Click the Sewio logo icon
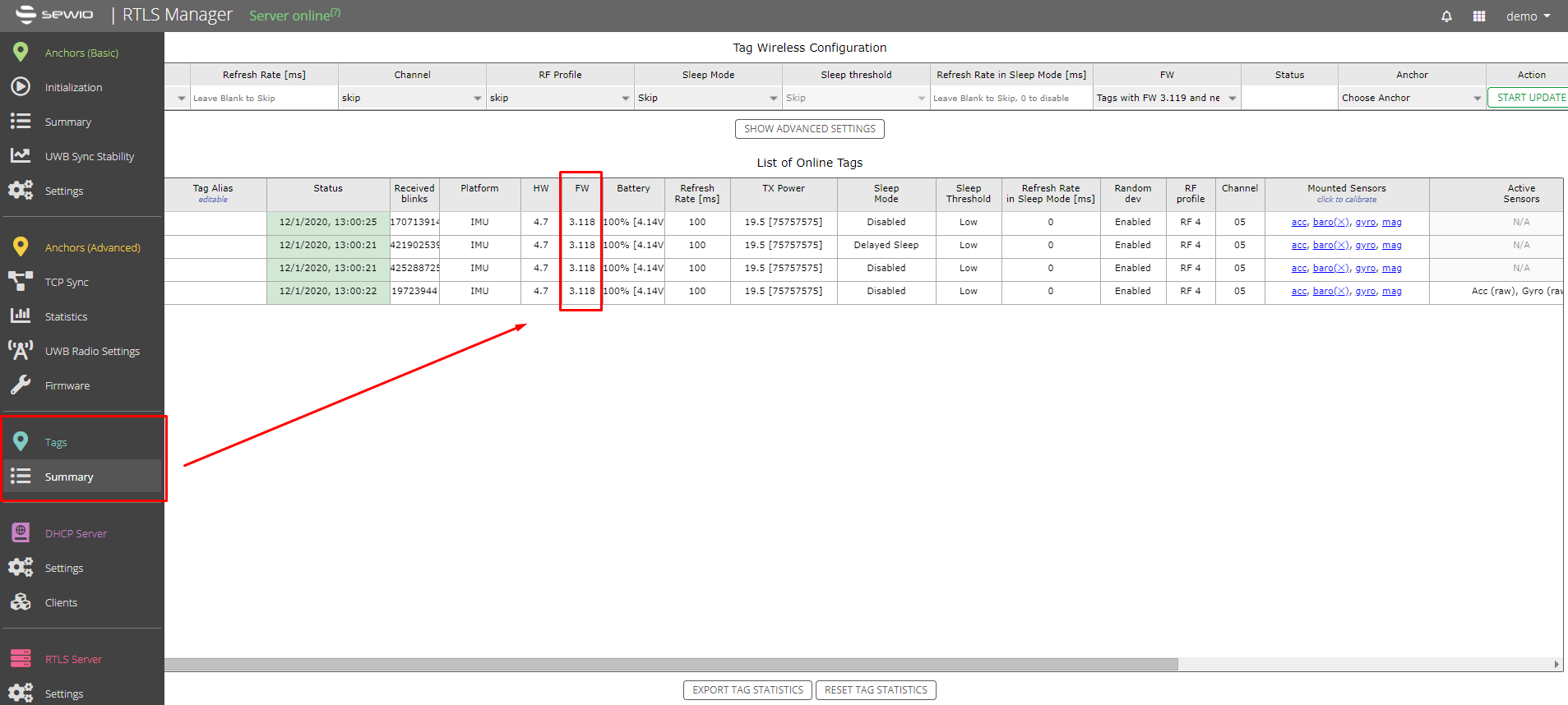 (x=25, y=14)
